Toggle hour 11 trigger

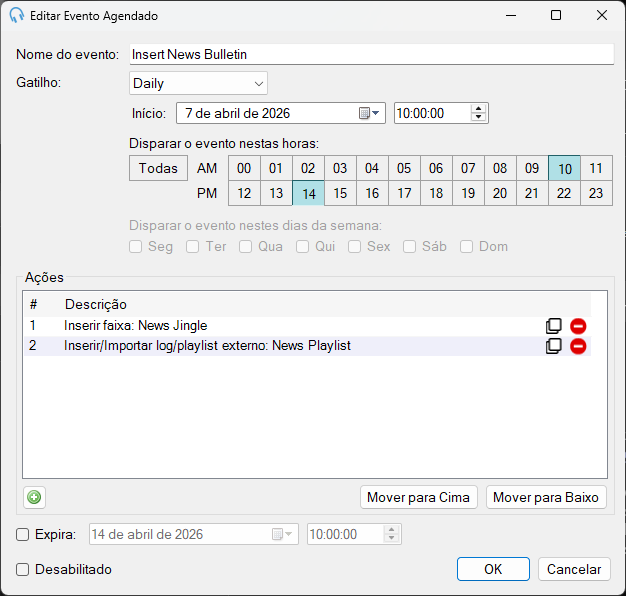click(596, 168)
